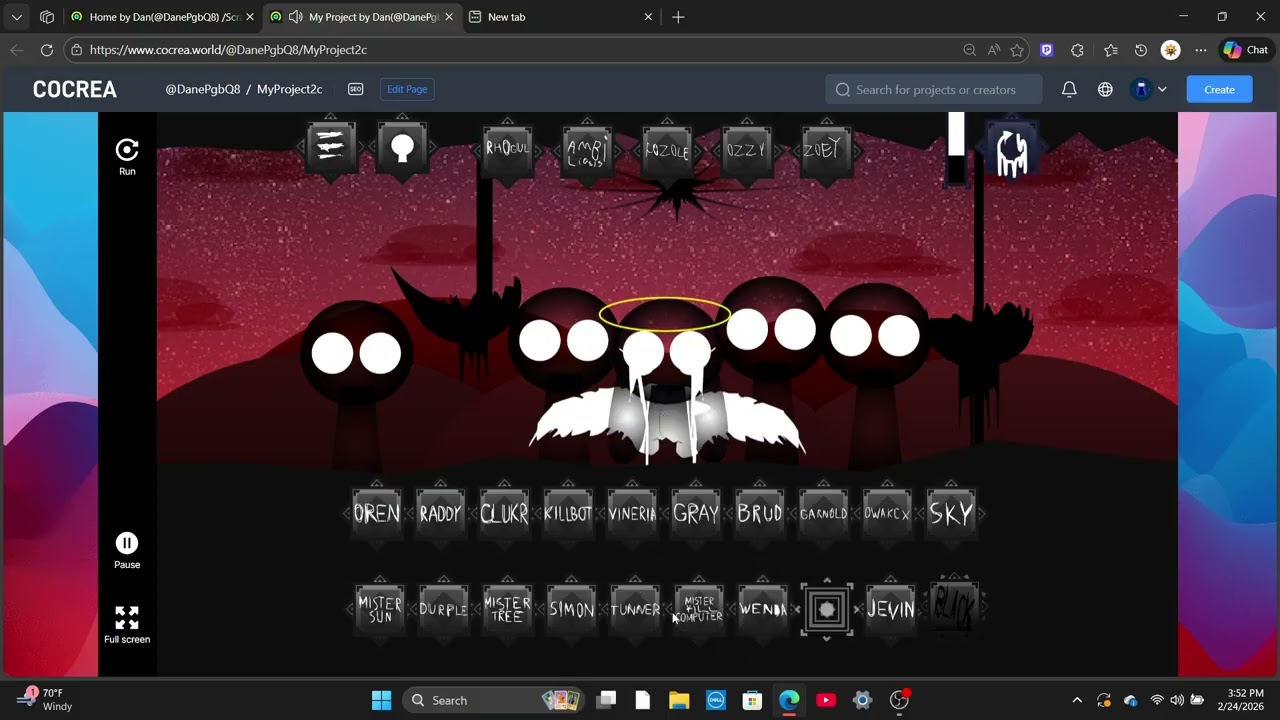This screenshot has width=1280, height=720.
Task: Switch to the New tab tab
Action: 560,17
